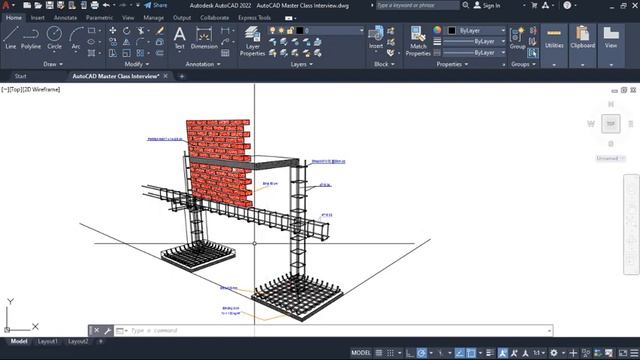Switch to the Manage ribbon tab
Image resolution: width=640 pixels, height=360 pixels.
(153, 18)
